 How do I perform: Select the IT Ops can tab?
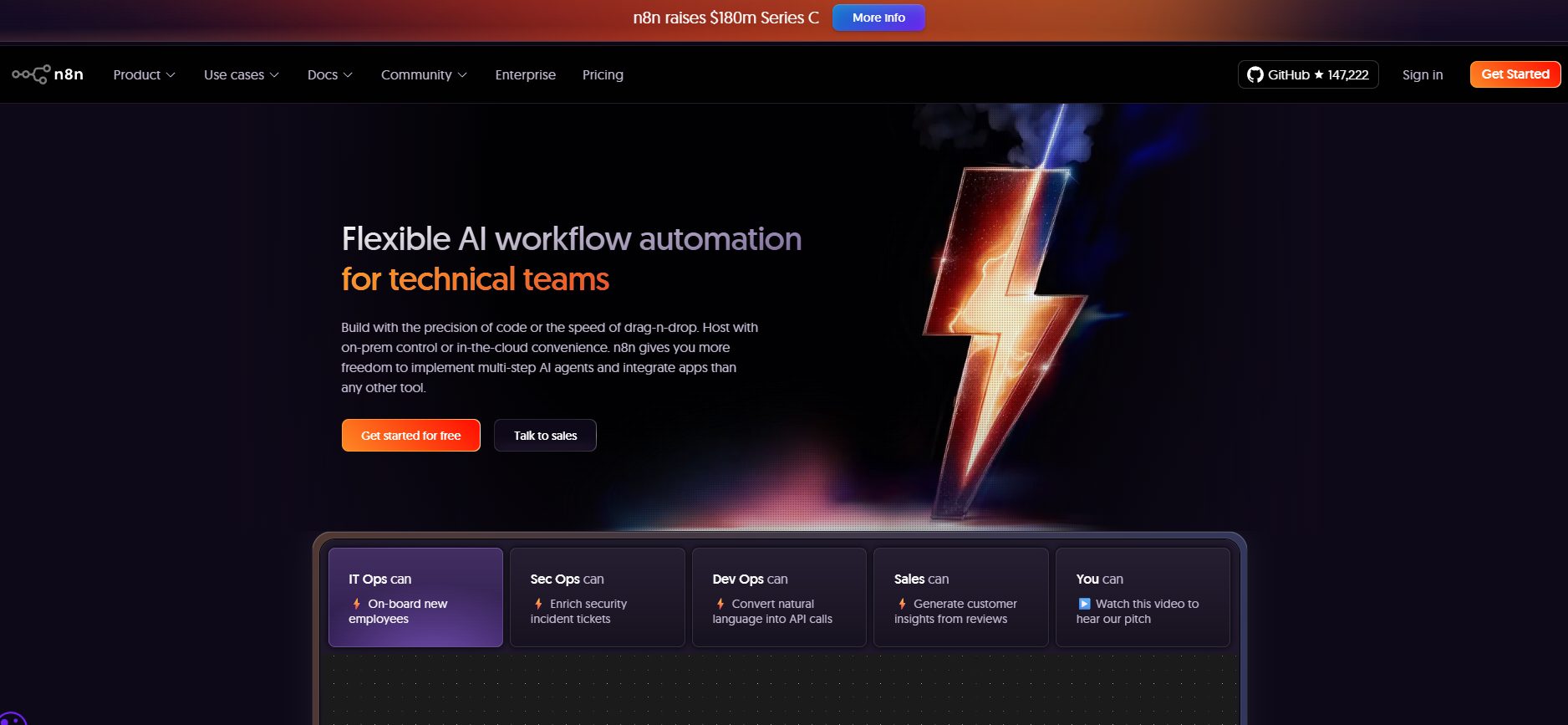tap(415, 597)
